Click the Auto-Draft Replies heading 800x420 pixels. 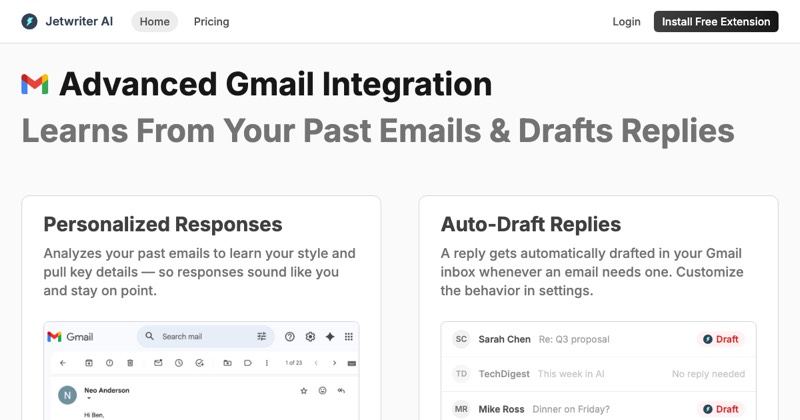(x=531, y=225)
